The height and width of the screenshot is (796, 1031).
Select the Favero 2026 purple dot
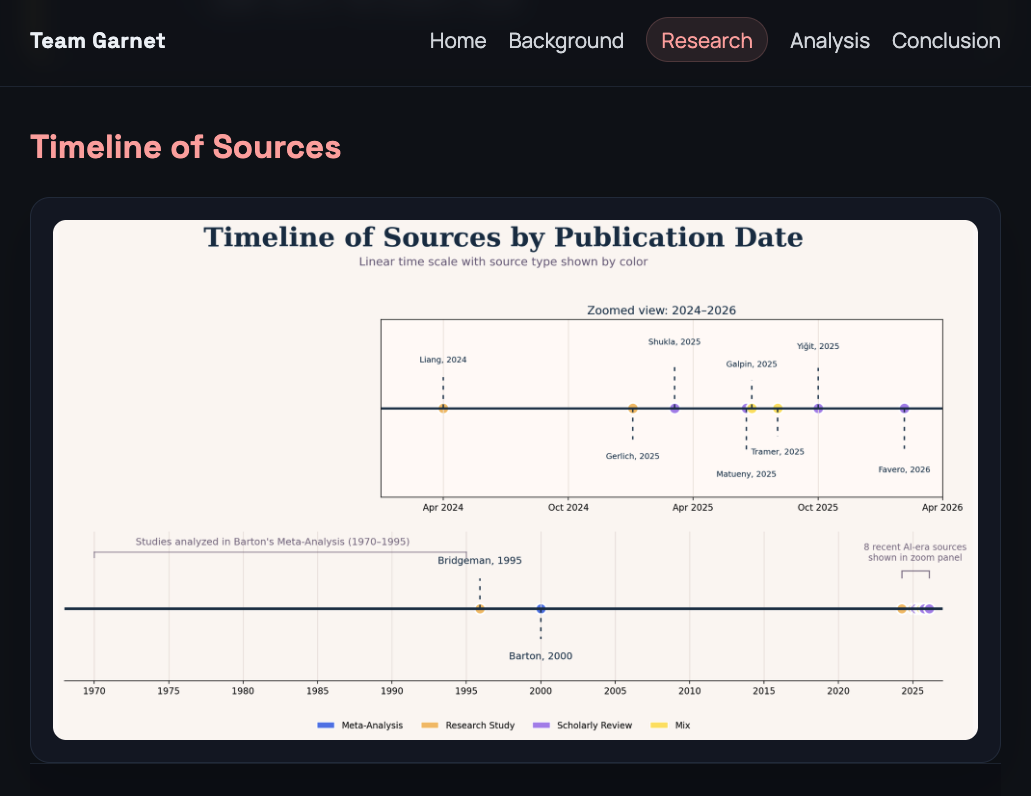(x=904, y=408)
